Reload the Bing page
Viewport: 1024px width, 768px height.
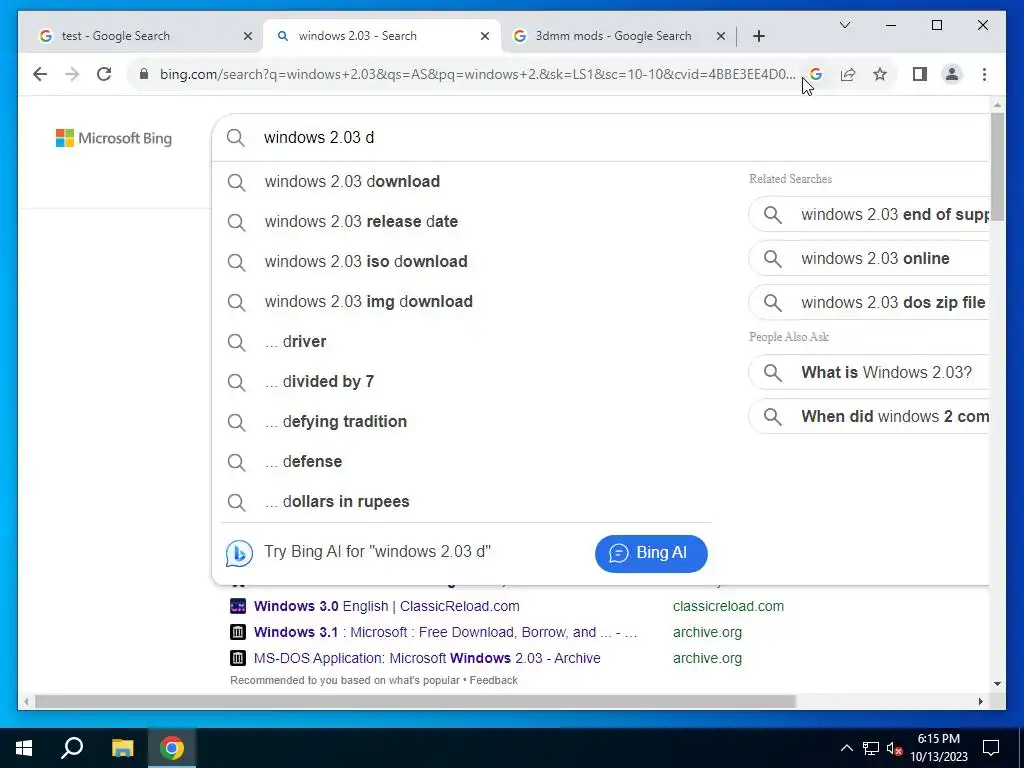(x=104, y=74)
